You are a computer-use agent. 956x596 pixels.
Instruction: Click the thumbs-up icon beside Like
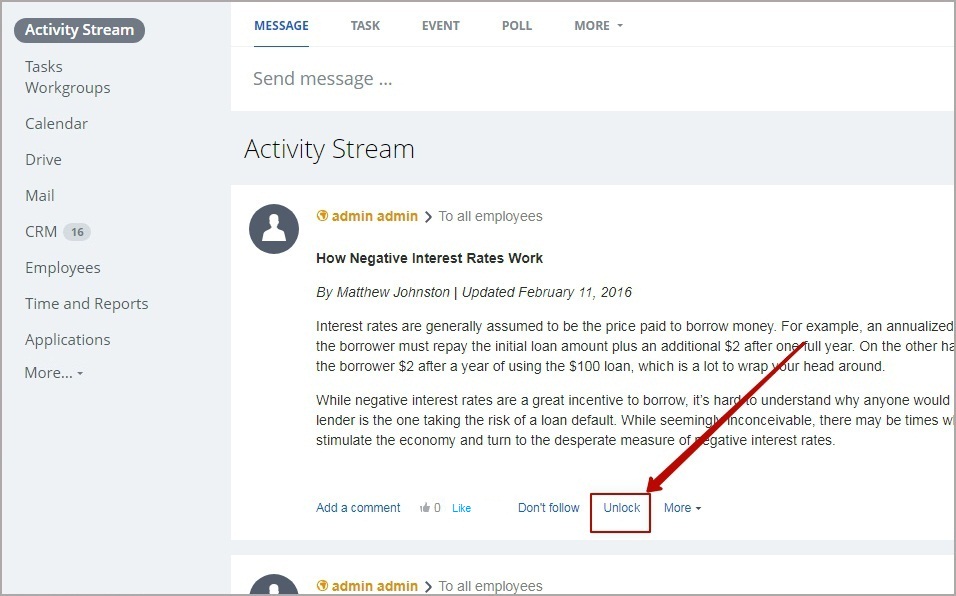425,508
